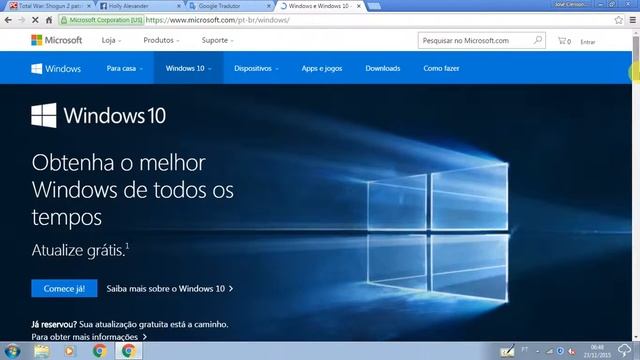Viewport: 640px width, 360px height.
Task: Click the Microsoft Corporation security padlock badge
Action: click(101, 20)
